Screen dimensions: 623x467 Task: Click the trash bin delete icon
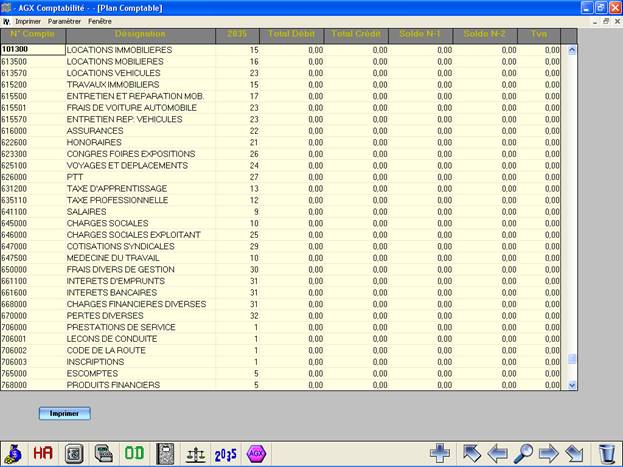click(x=607, y=453)
